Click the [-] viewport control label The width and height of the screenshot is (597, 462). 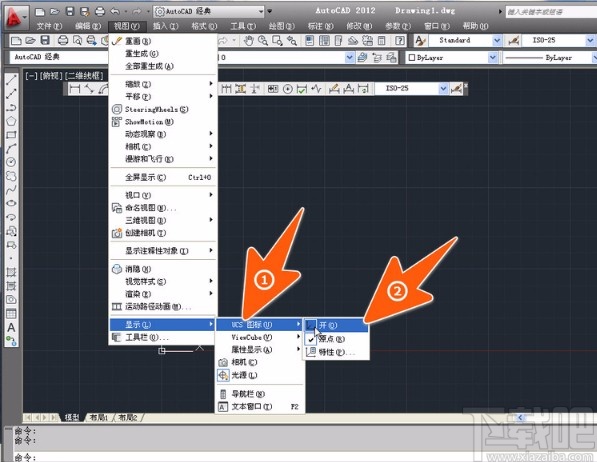coord(32,76)
